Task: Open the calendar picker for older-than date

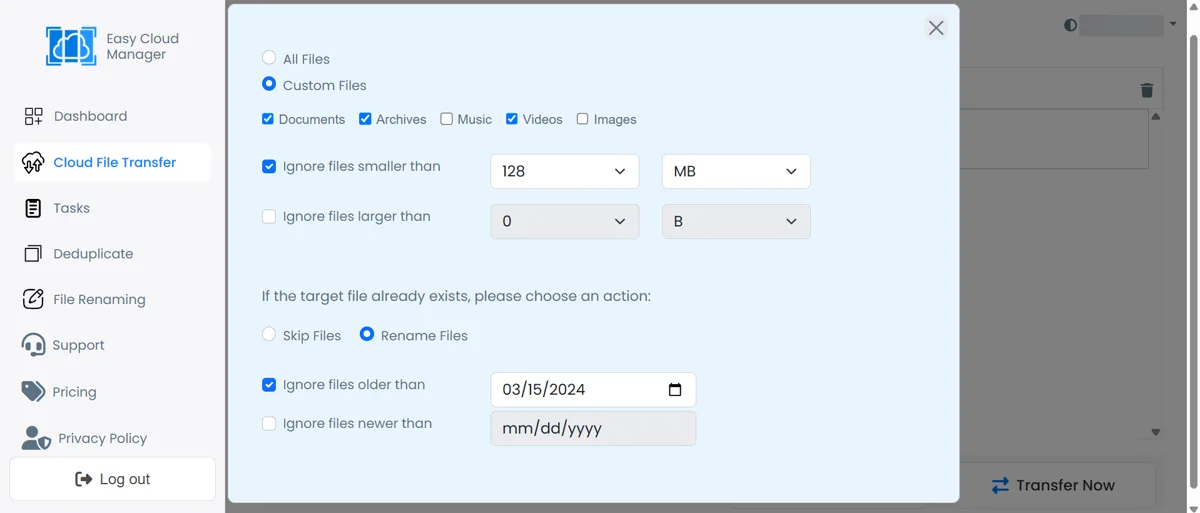Action: 675,390
